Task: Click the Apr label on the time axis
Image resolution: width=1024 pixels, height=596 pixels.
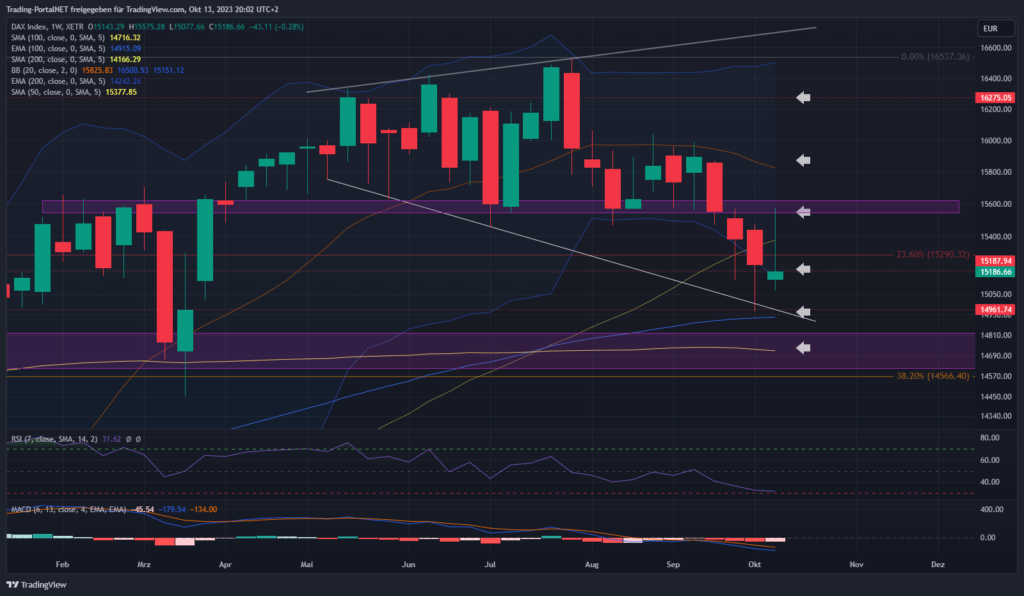Action: [x=223, y=564]
